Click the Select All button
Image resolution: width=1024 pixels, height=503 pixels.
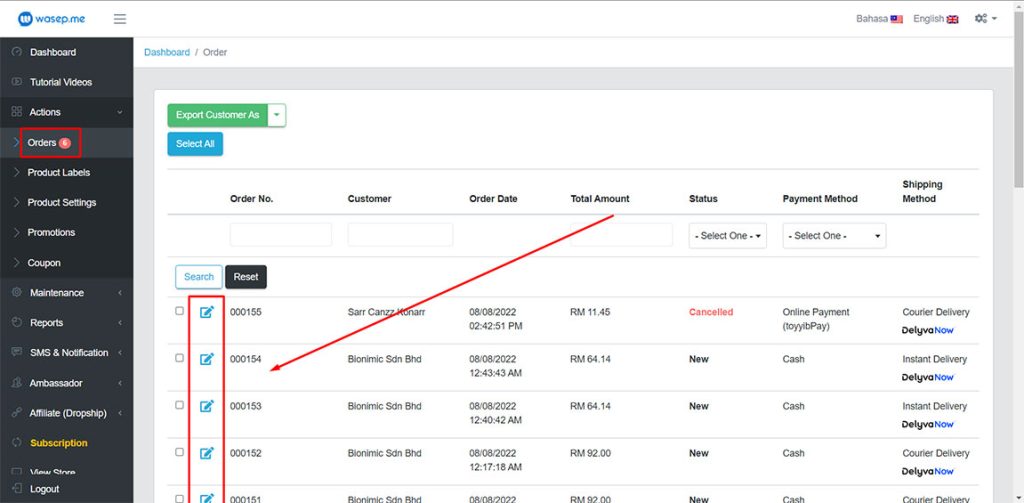(195, 144)
